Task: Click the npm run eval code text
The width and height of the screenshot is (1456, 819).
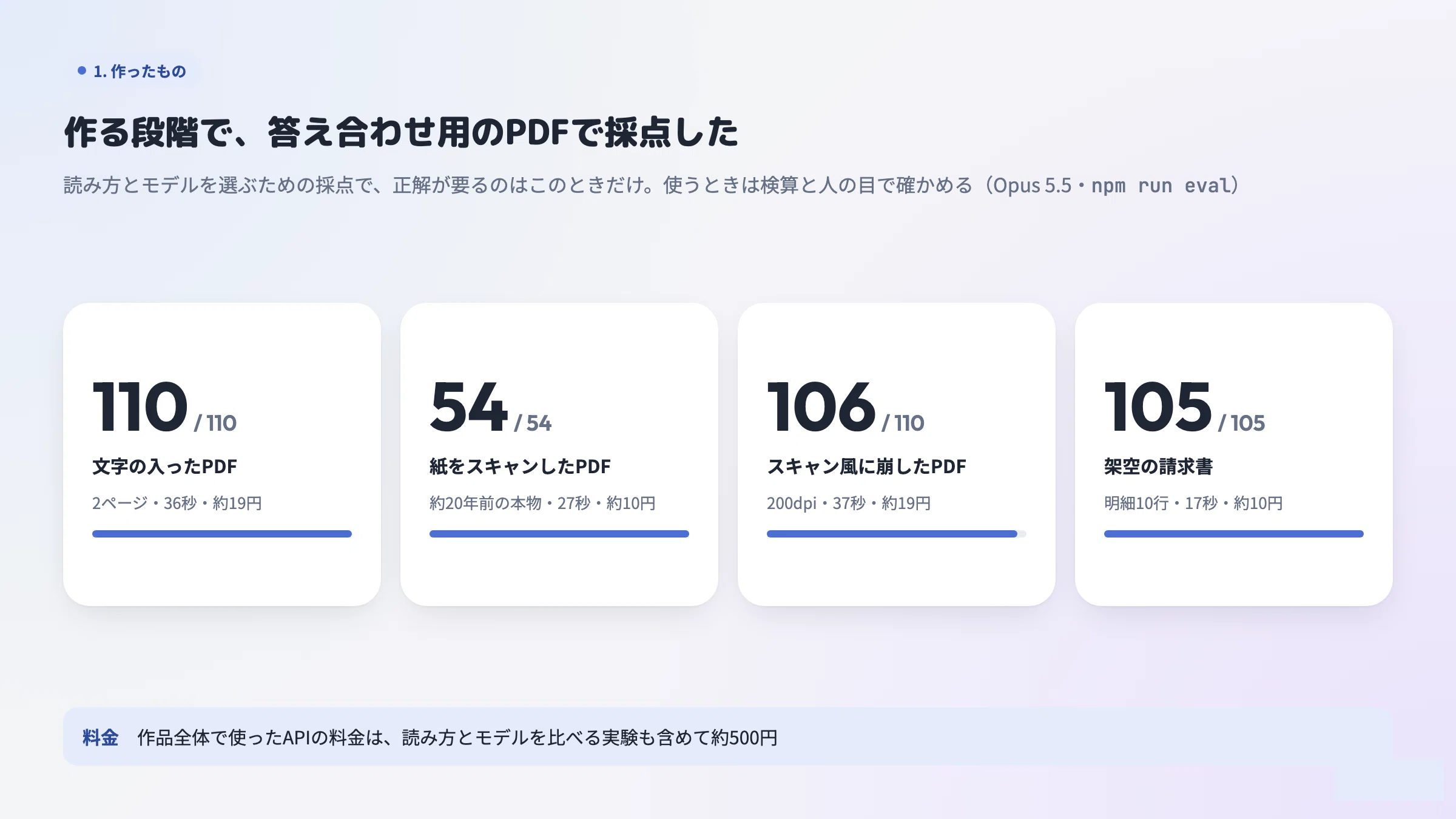Action: tap(1161, 185)
